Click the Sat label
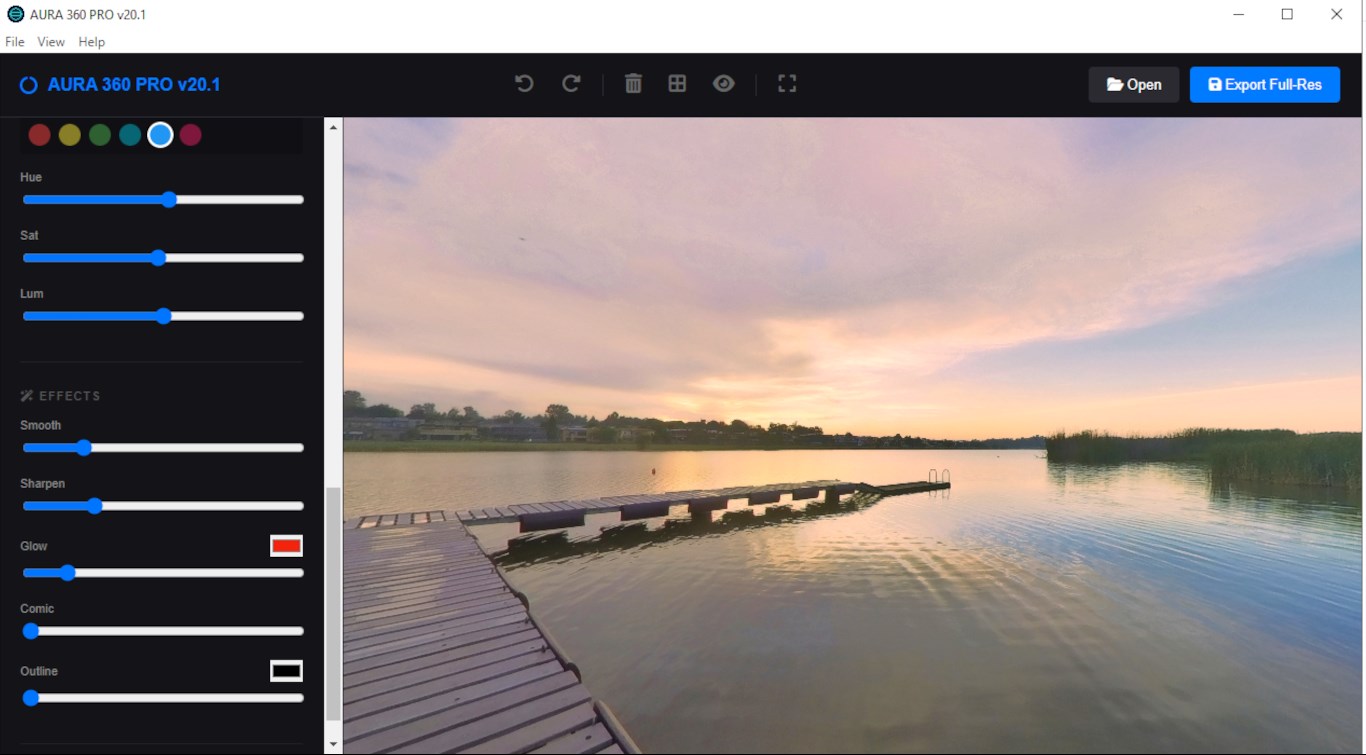1366x755 pixels. (29, 235)
